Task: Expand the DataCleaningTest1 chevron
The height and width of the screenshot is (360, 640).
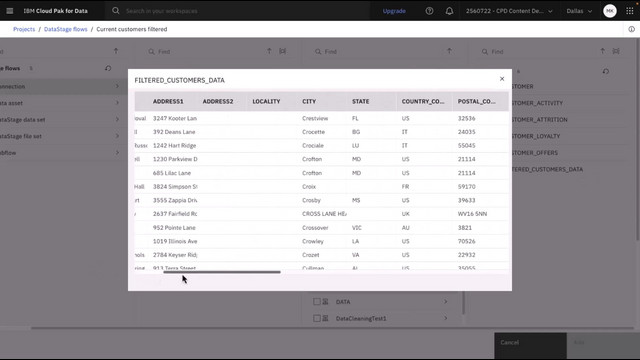Action: (x=446, y=318)
